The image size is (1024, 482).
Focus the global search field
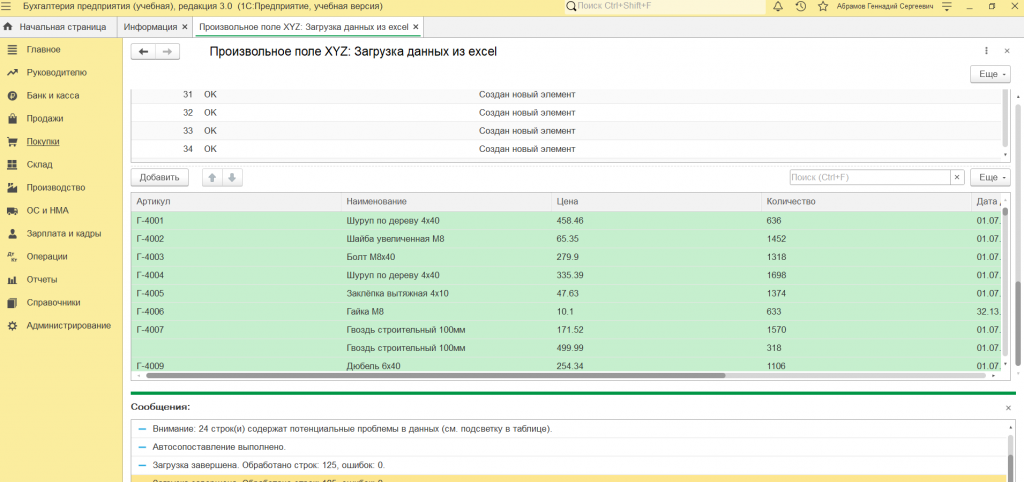point(665,6)
